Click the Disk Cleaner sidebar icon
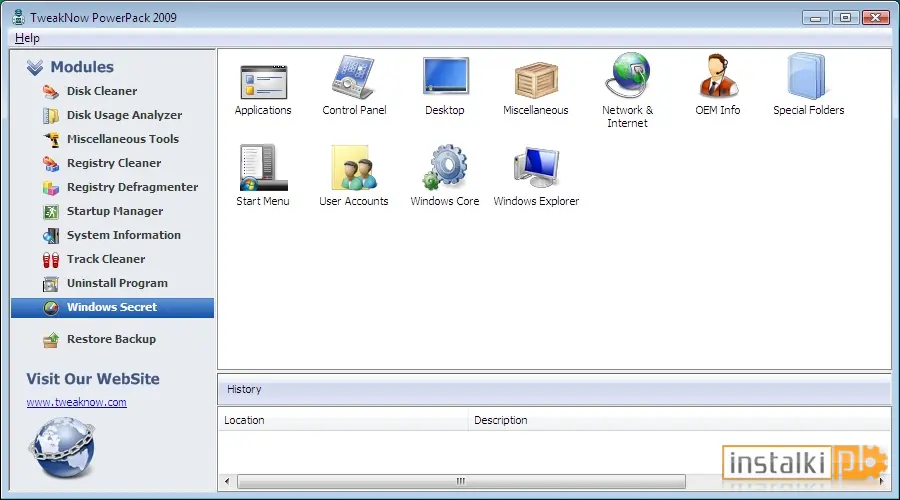Screen dimensions: 900x500 point(51,91)
